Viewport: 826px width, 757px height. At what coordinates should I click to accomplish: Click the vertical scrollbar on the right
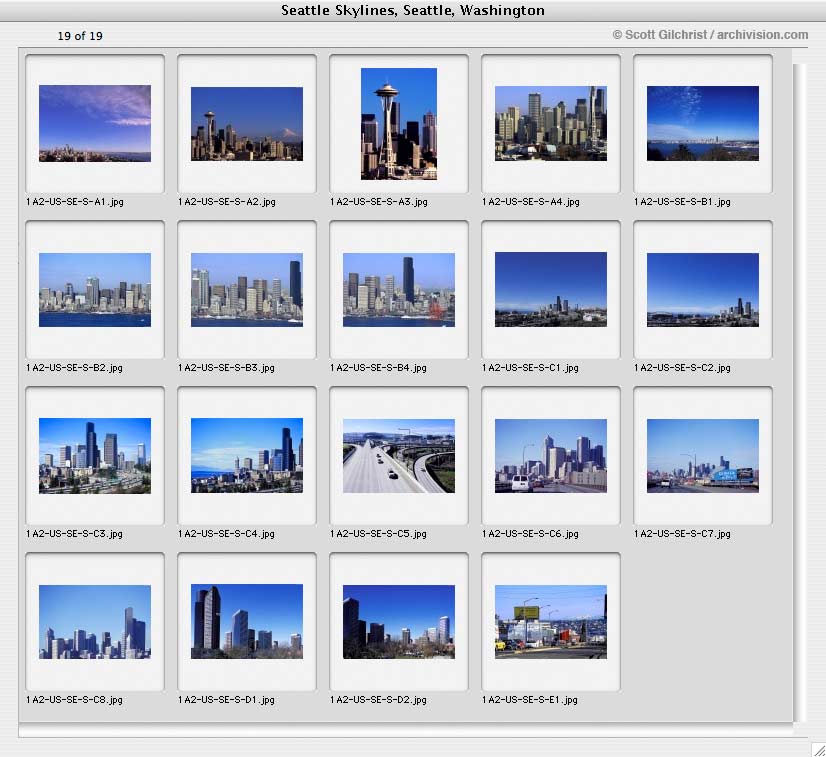(x=800, y=392)
